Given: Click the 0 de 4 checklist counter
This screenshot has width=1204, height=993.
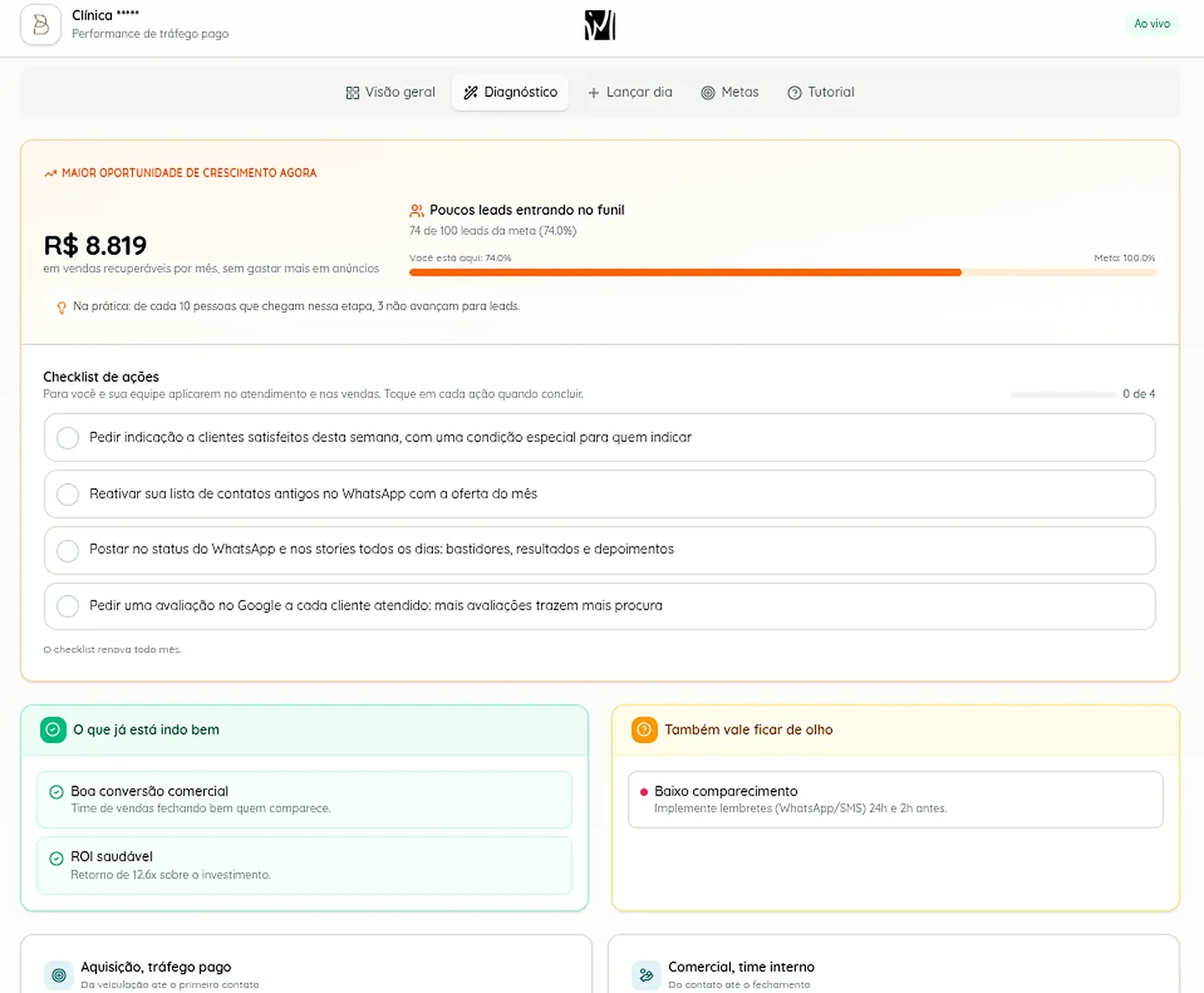Looking at the screenshot, I should (1139, 394).
